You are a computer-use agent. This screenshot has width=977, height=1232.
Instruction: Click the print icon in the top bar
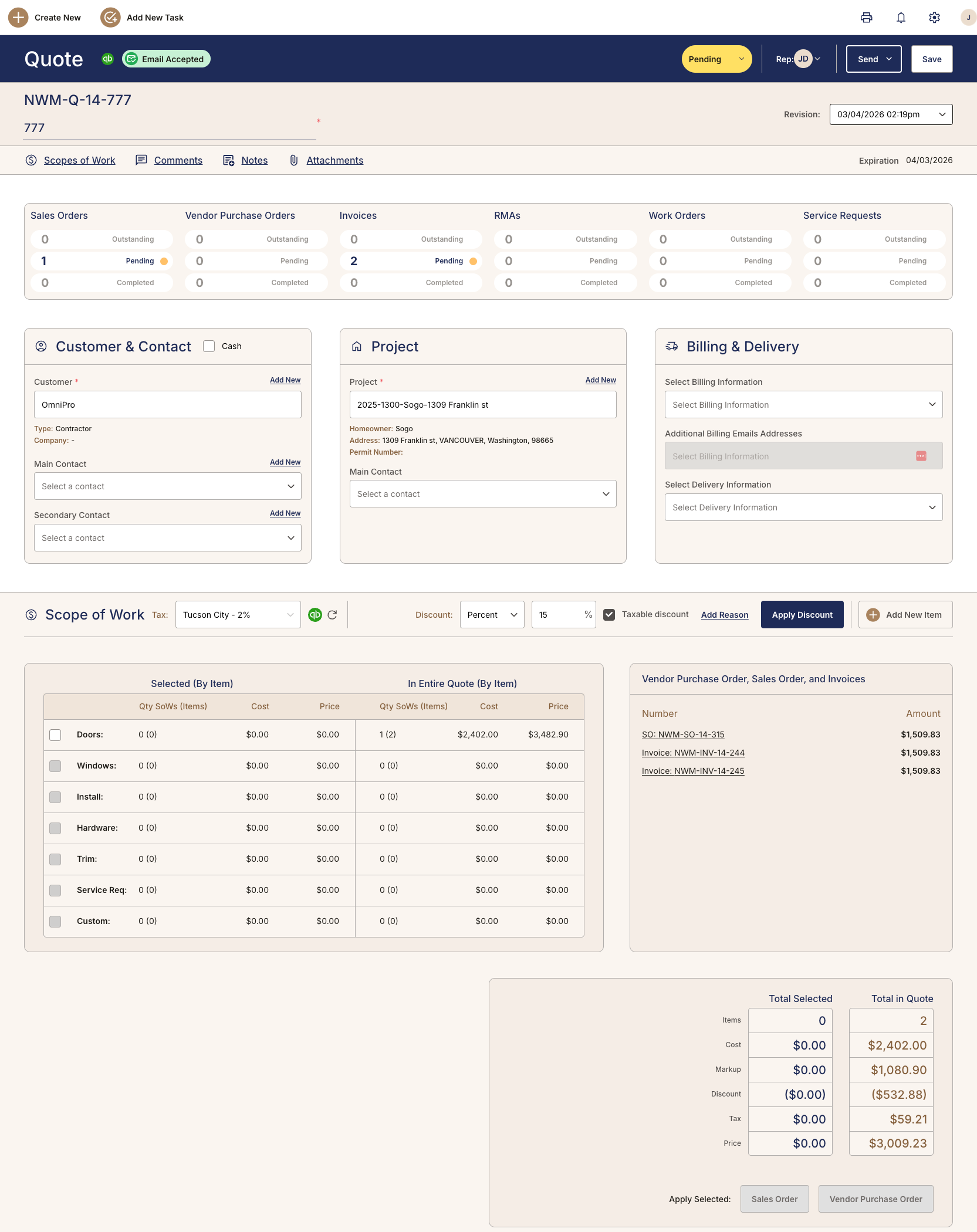coord(866,18)
